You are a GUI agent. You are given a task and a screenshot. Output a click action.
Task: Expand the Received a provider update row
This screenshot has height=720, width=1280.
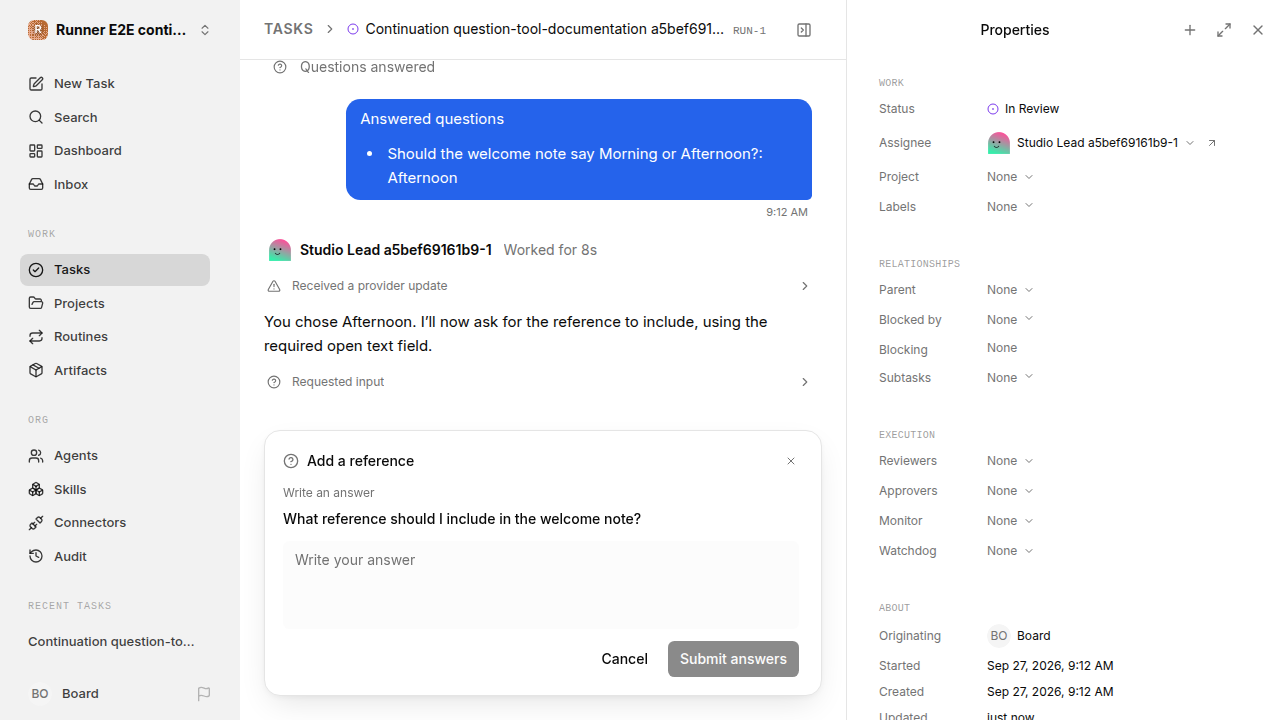(x=538, y=286)
